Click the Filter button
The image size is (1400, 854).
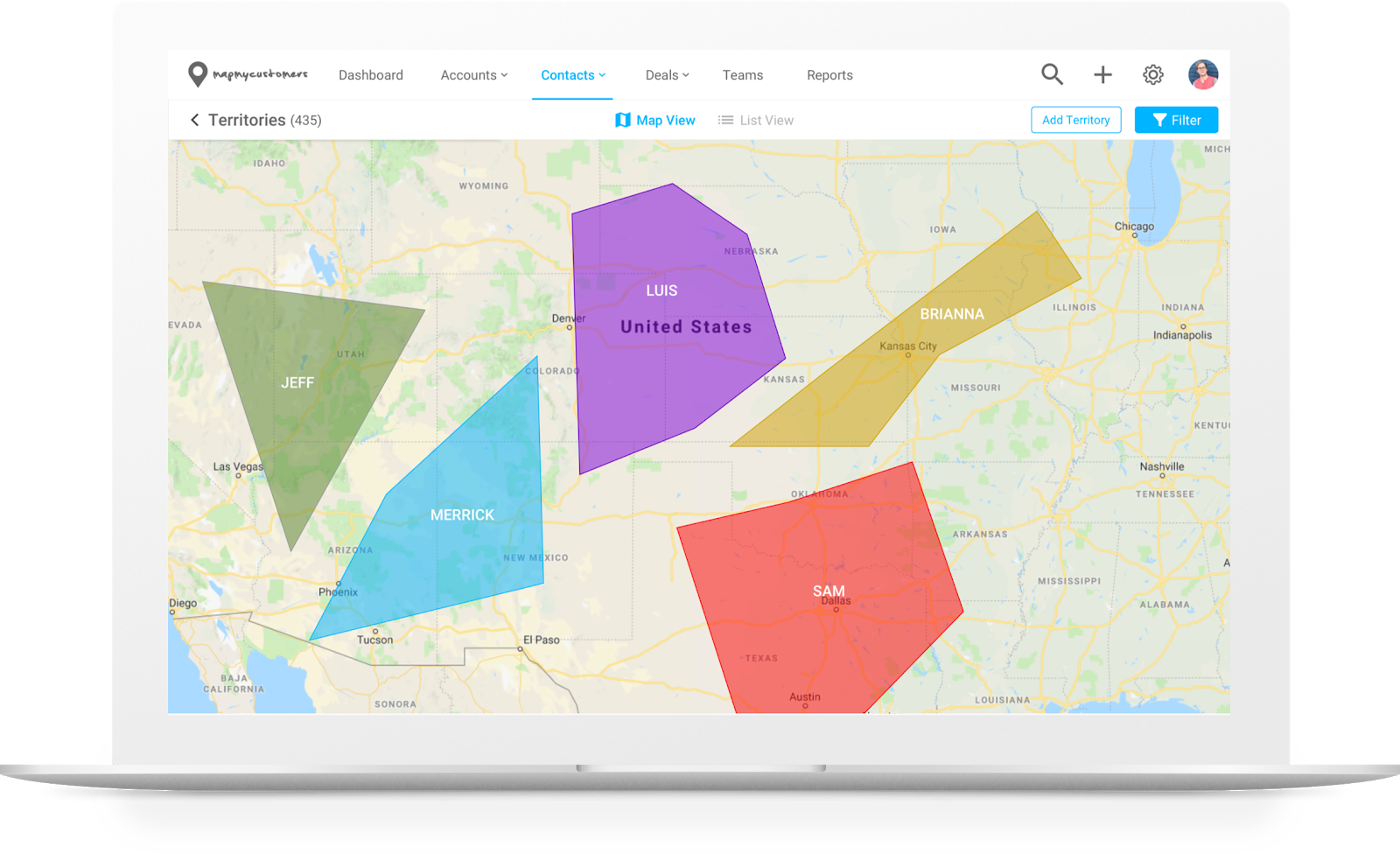(x=1176, y=120)
